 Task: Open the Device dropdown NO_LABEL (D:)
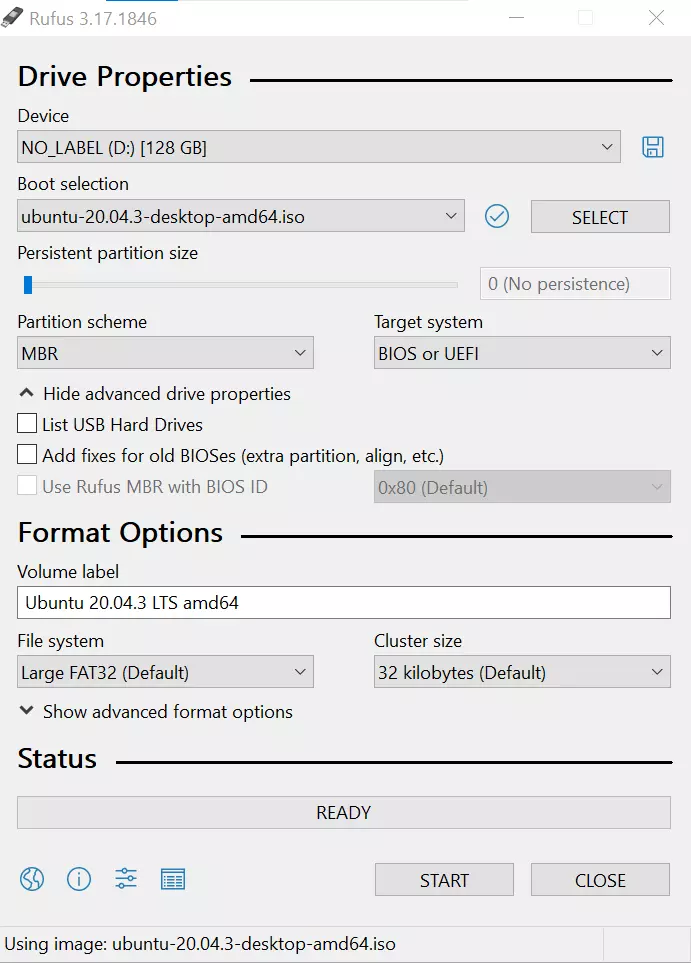319,148
